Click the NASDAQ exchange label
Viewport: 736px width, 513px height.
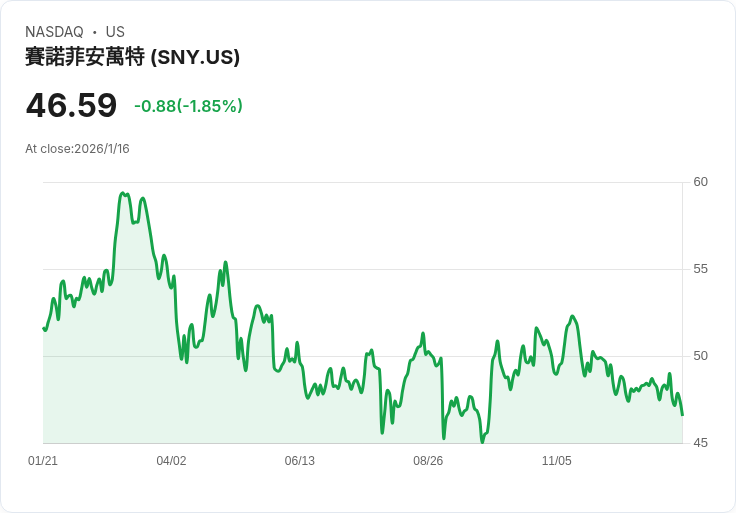54,32
